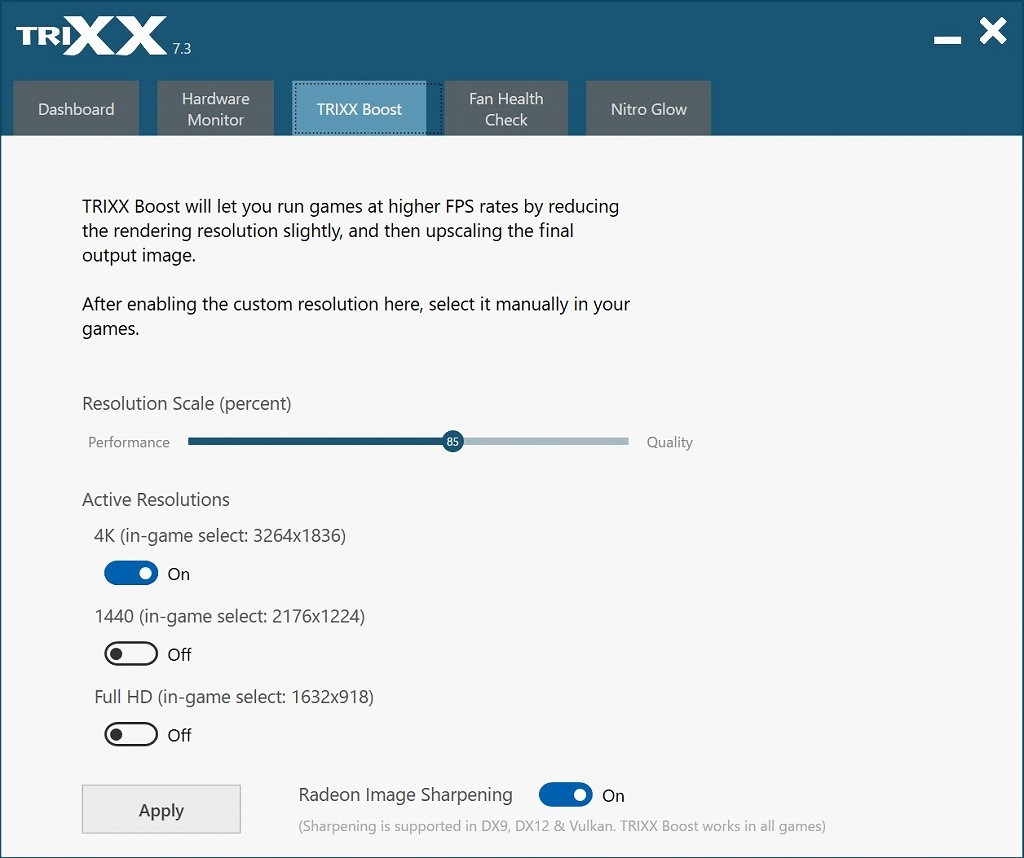The height and width of the screenshot is (858, 1024).
Task: Click the Apply button
Action: coord(161,809)
